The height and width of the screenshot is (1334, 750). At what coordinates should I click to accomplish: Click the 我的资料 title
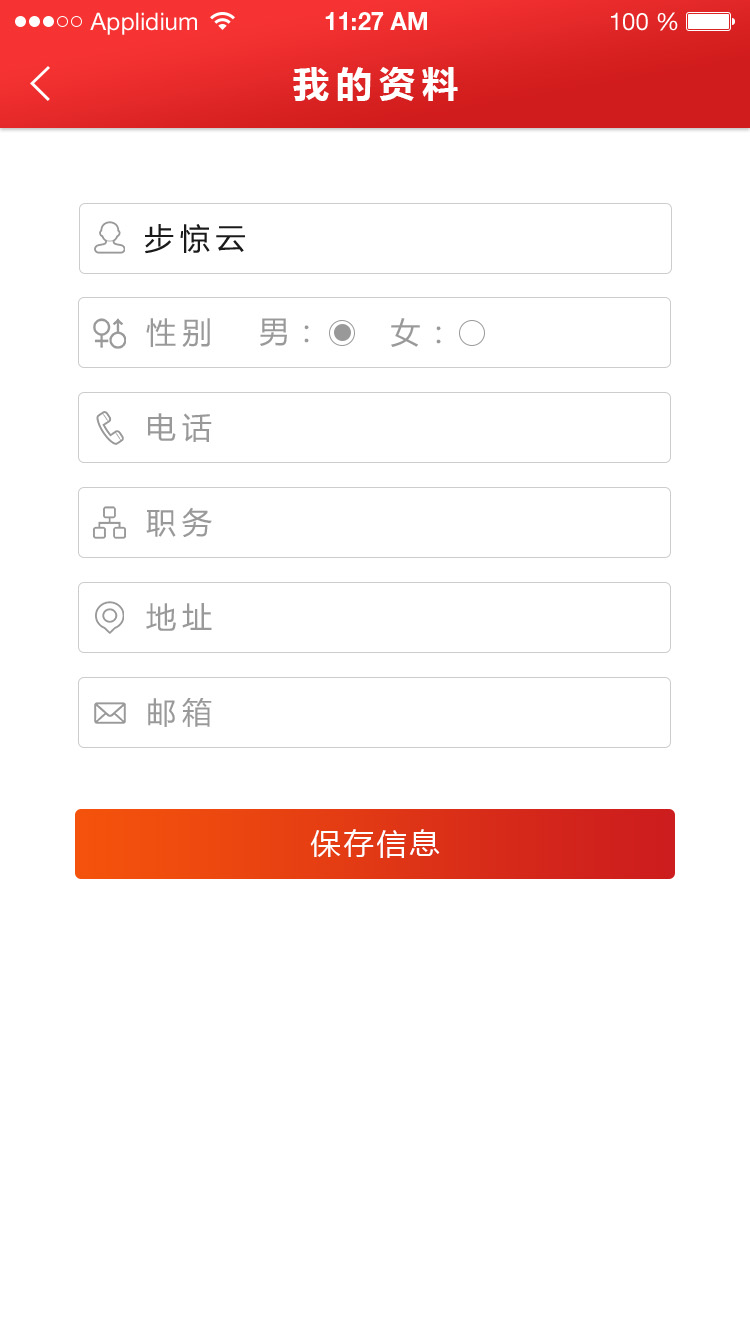tap(375, 86)
